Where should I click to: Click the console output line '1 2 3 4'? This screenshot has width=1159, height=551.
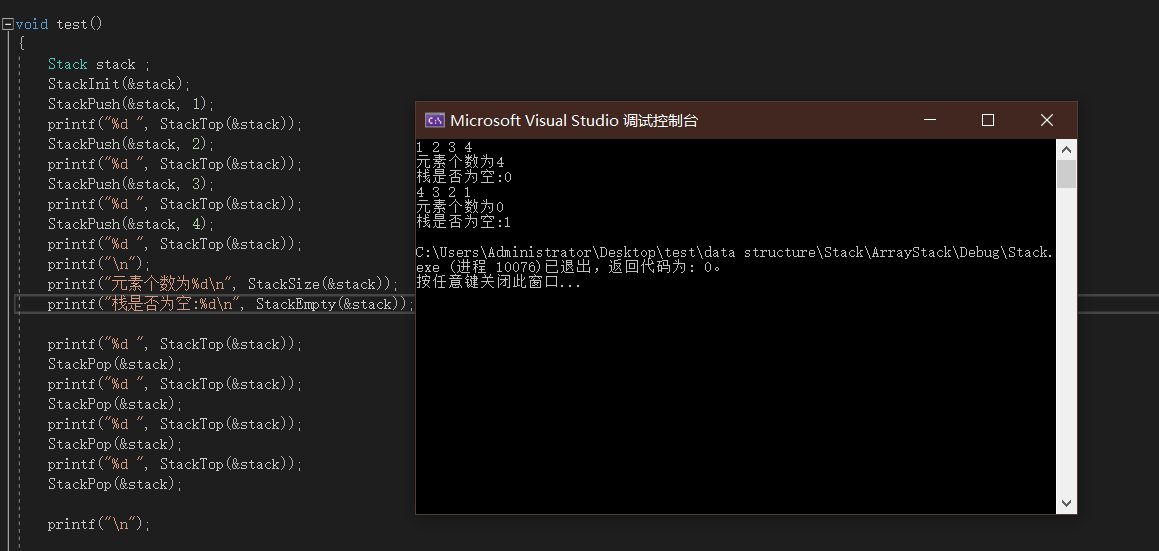click(x=444, y=147)
